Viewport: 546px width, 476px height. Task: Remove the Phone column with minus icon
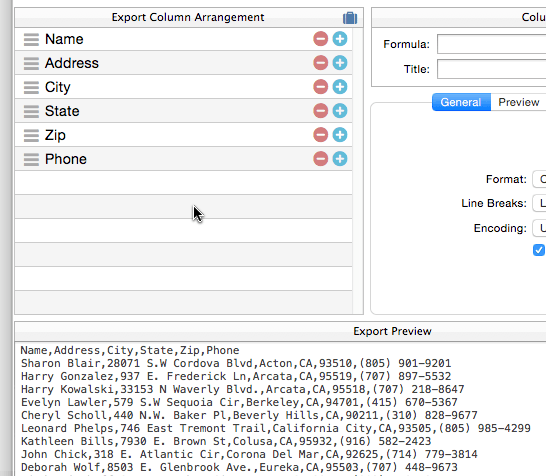(x=320, y=159)
